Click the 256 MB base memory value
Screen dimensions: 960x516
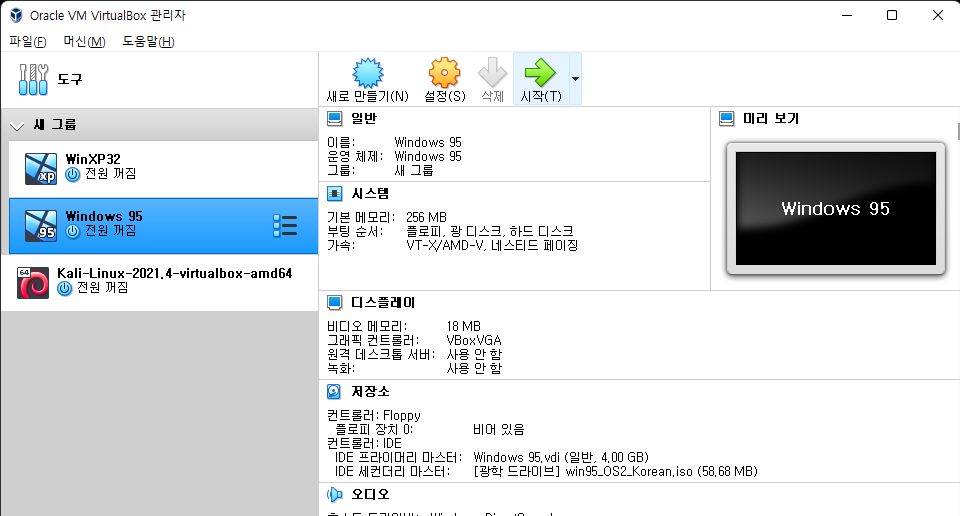coord(426,217)
